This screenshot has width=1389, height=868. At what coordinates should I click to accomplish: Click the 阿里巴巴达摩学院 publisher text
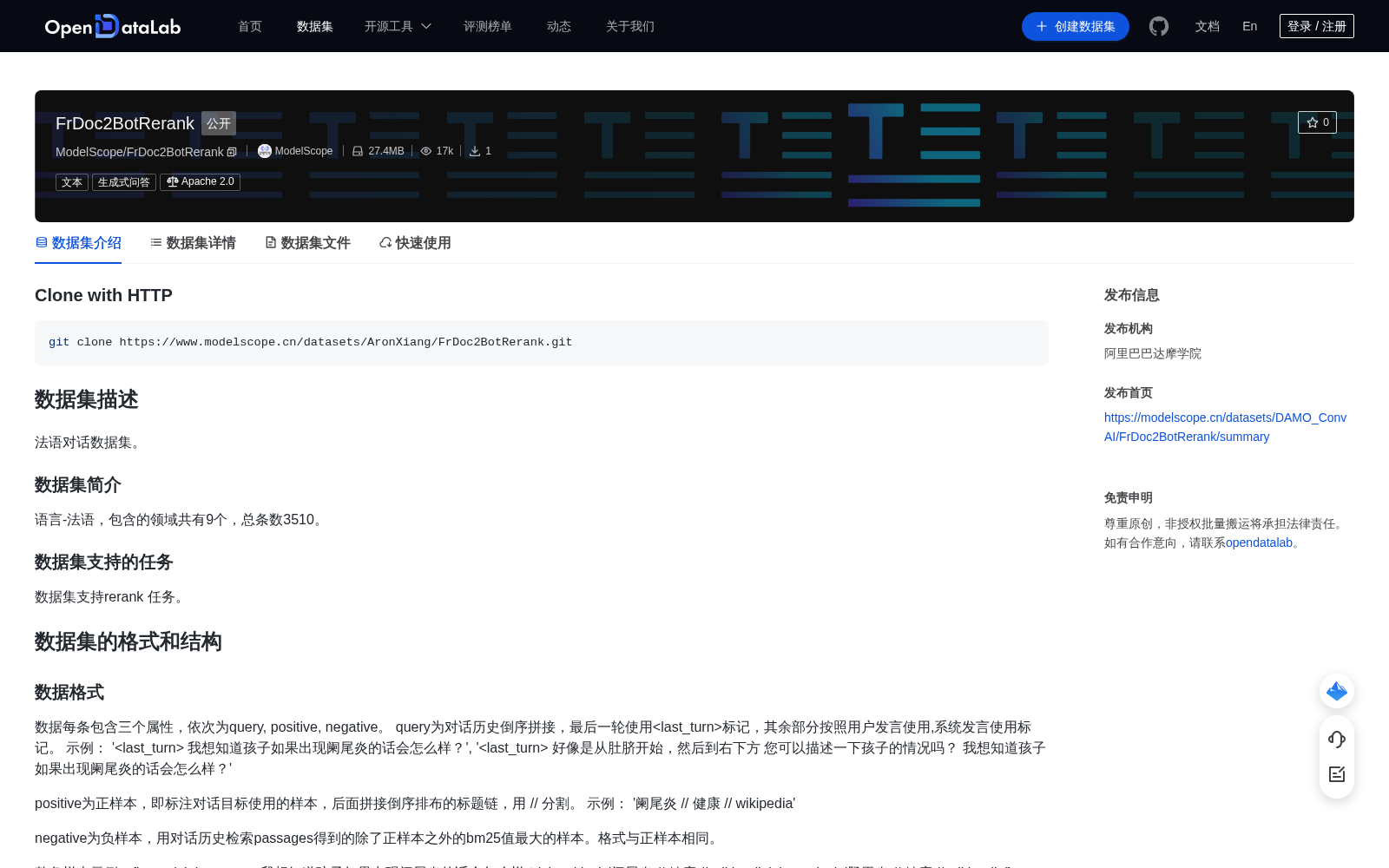tap(1153, 353)
